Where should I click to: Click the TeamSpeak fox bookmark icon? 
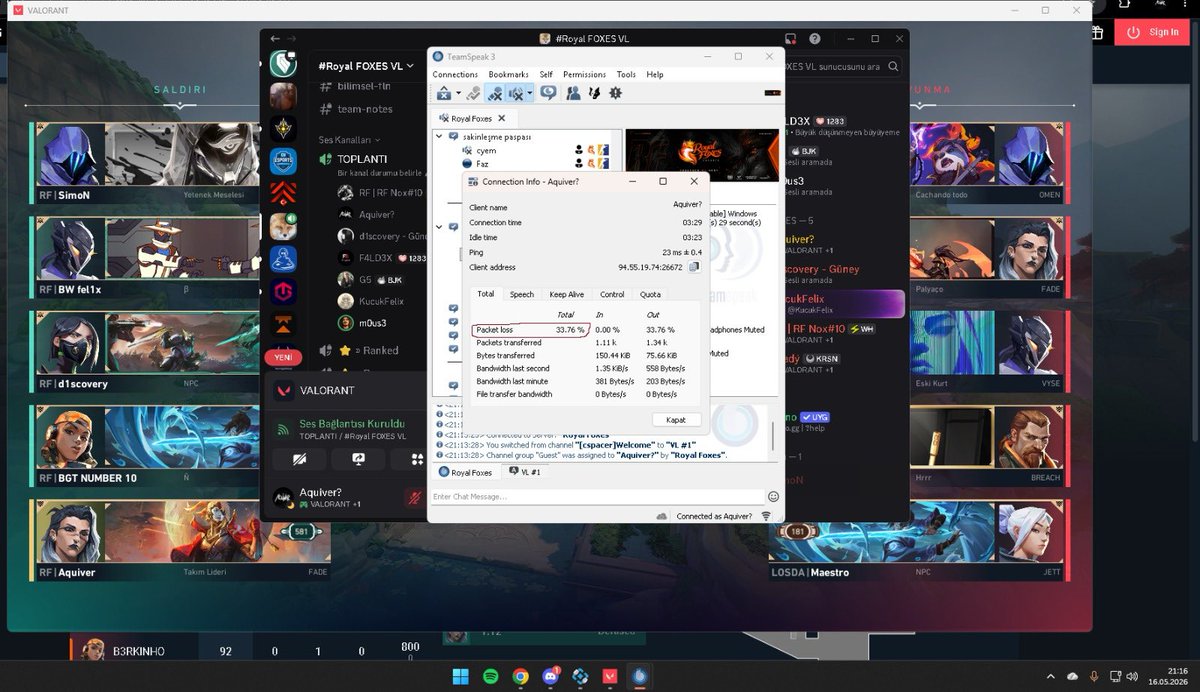point(593,93)
